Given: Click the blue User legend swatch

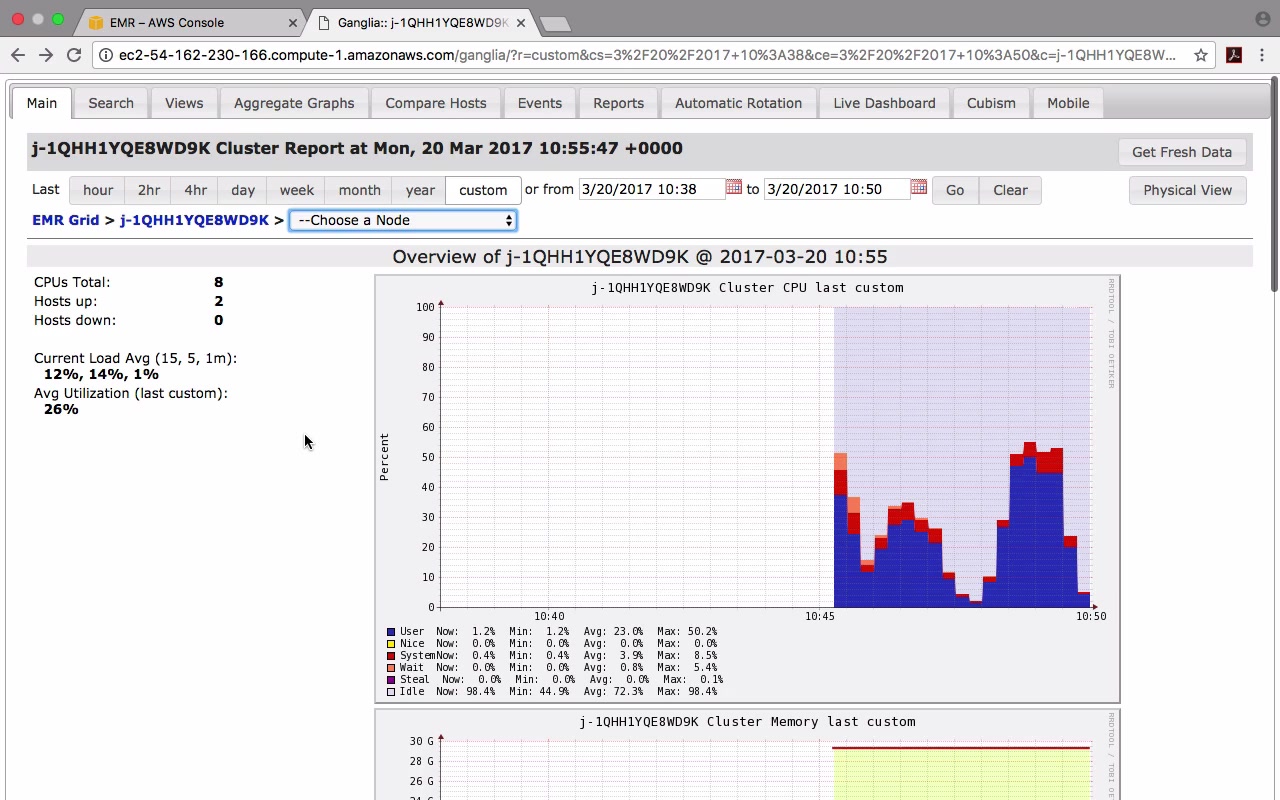Looking at the screenshot, I should click(x=391, y=632).
